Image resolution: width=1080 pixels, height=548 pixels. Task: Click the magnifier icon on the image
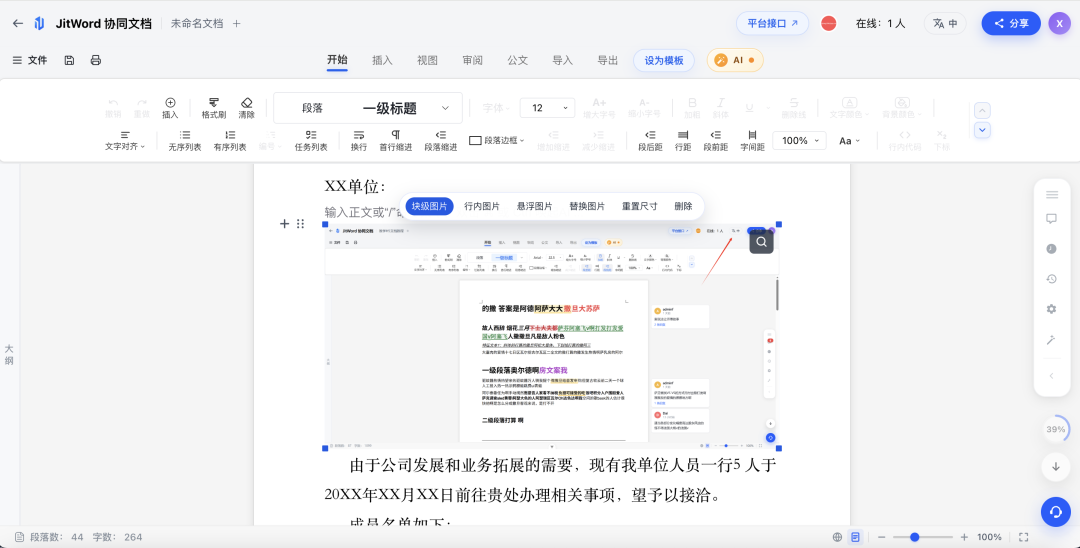[x=761, y=242]
